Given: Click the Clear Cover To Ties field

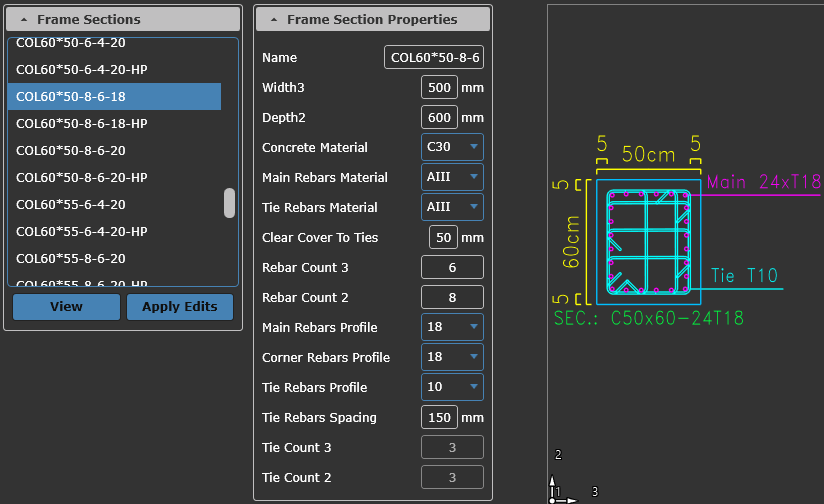Looking at the screenshot, I should tap(443, 237).
